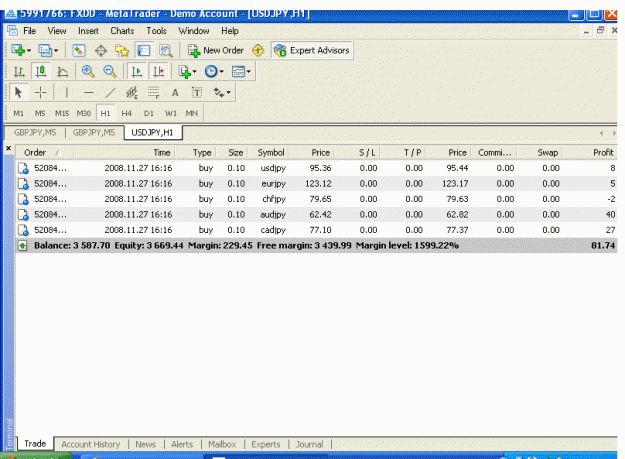Switch to D1 timeframe

(148, 114)
